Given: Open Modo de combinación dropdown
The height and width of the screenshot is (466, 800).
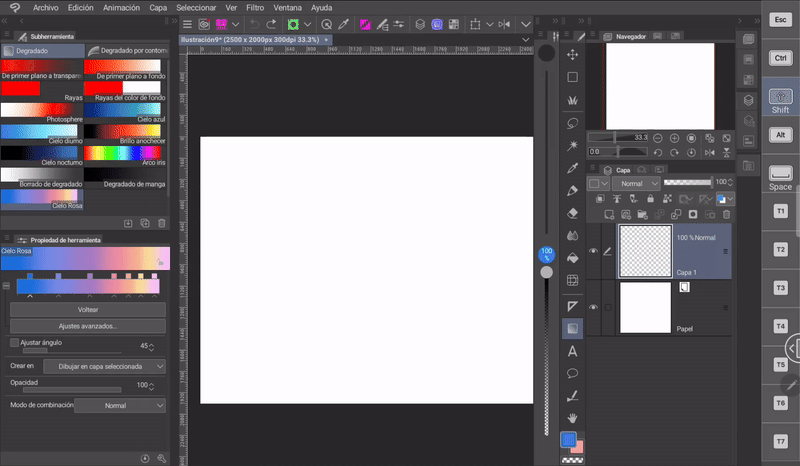Looking at the screenshot, I should 121,405.
